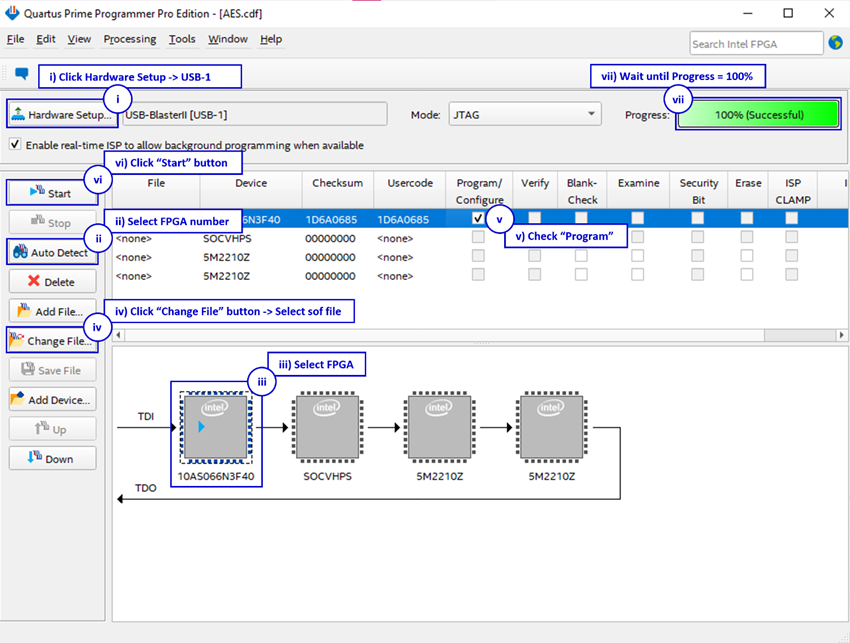Open the Mode JTAG dropdown

[525, 114]
